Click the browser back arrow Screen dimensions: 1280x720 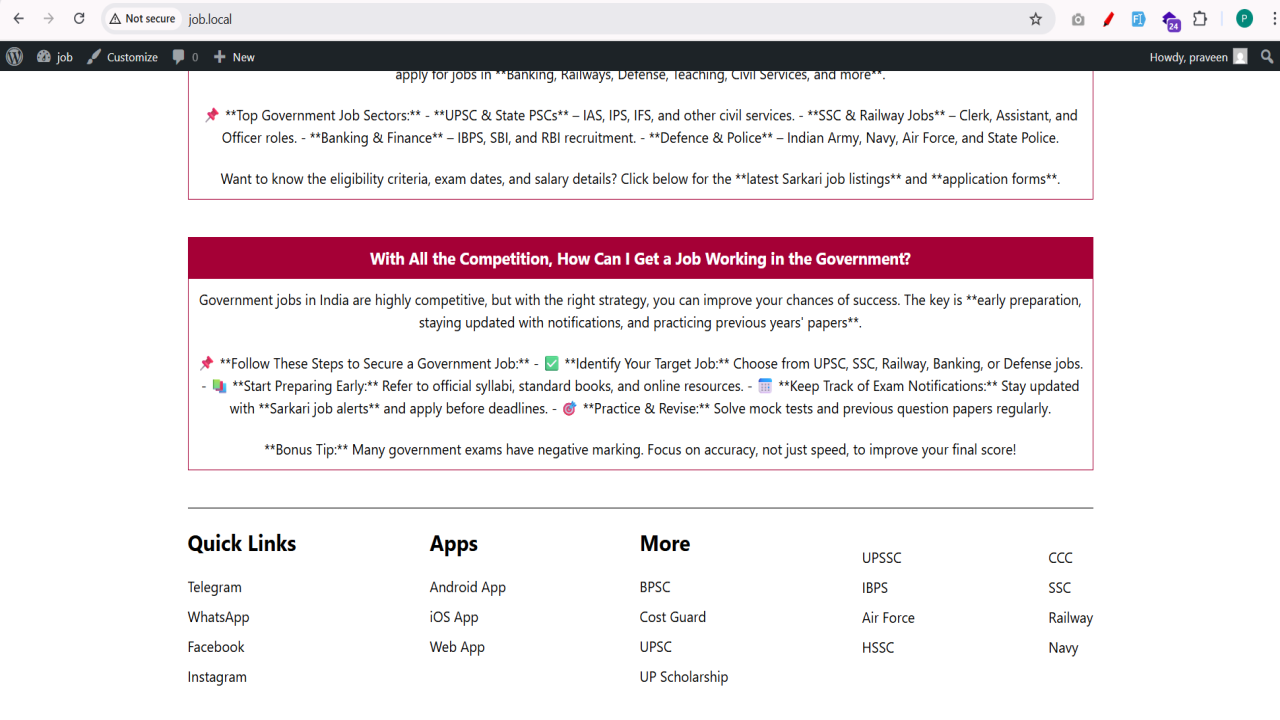click(18, 19)
